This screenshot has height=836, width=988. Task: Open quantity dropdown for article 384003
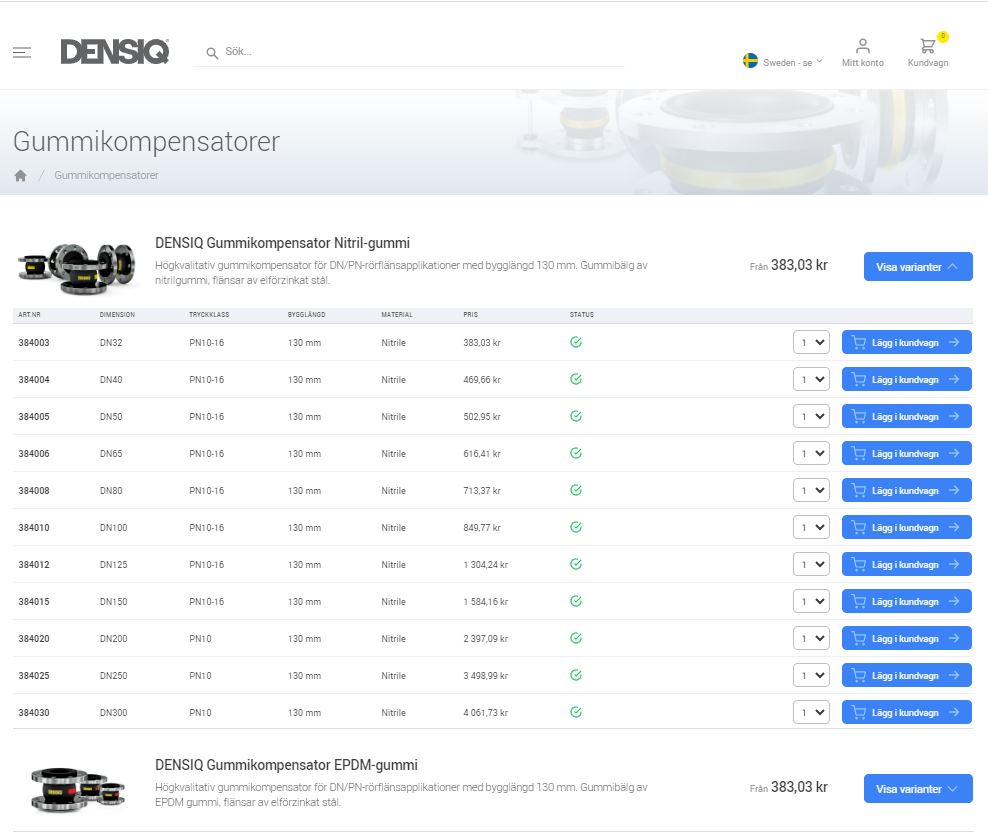point(811,343)
